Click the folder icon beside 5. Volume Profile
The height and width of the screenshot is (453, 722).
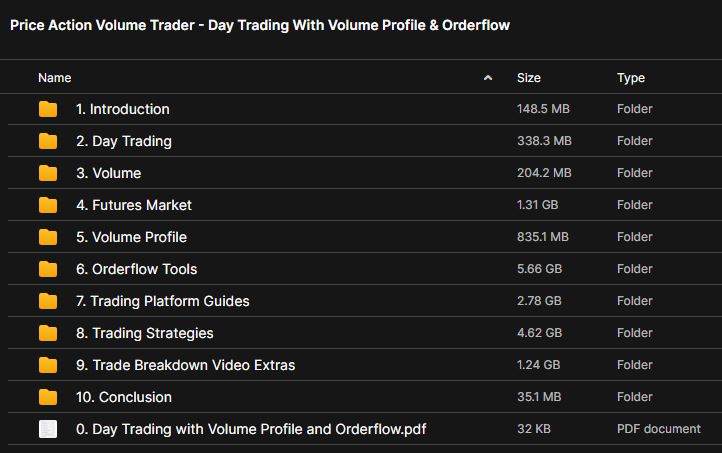point(48,237)
